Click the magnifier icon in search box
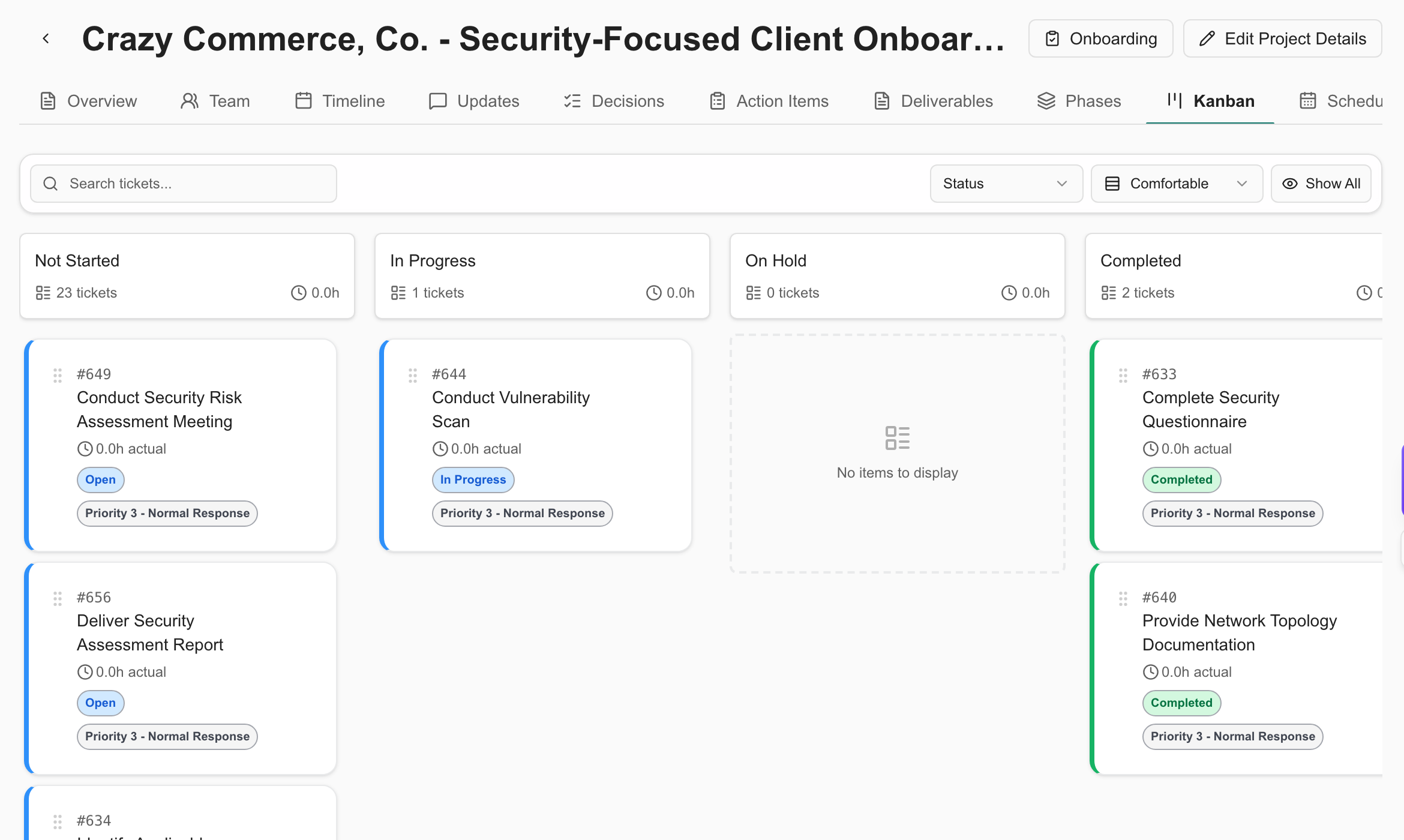The width and height of the screenshot is (1404, 840). [51, 184]
